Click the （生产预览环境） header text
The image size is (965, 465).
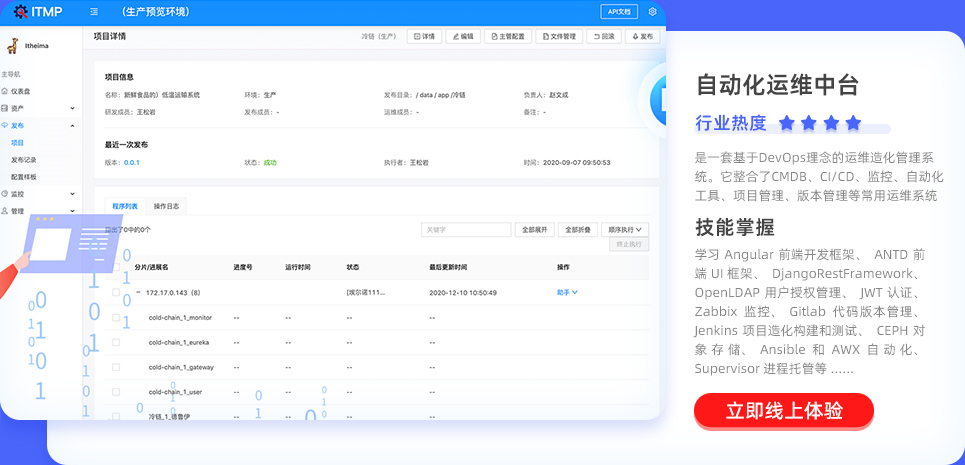[x=155, y=12]
